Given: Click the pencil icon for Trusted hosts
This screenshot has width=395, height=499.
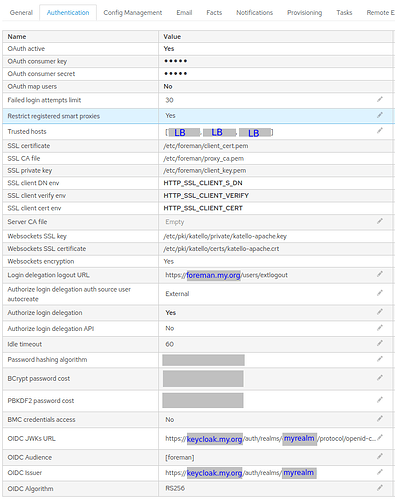Looking at the screenshot, I should (x=380, y=131).
